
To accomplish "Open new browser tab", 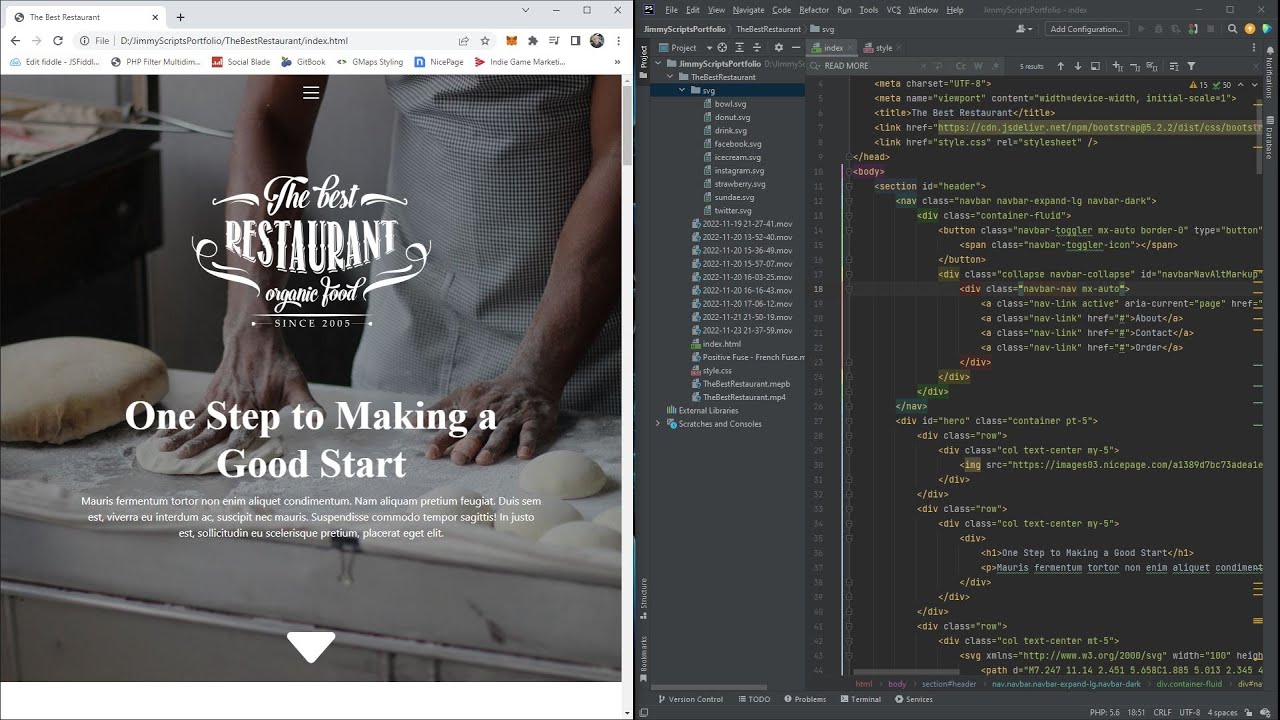I will pyautogui.click(x=180, y=17).
